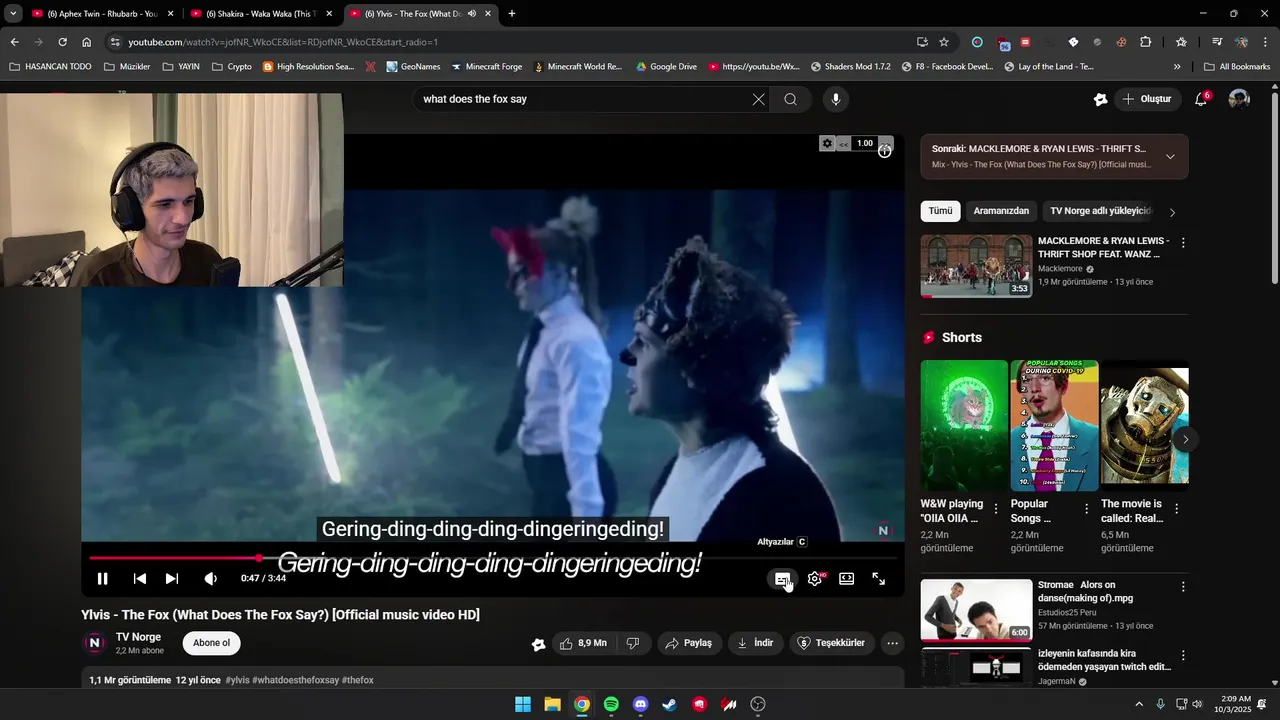1280x720 pixels.
Task: Click İndir download button
Action: pos(755,643)
